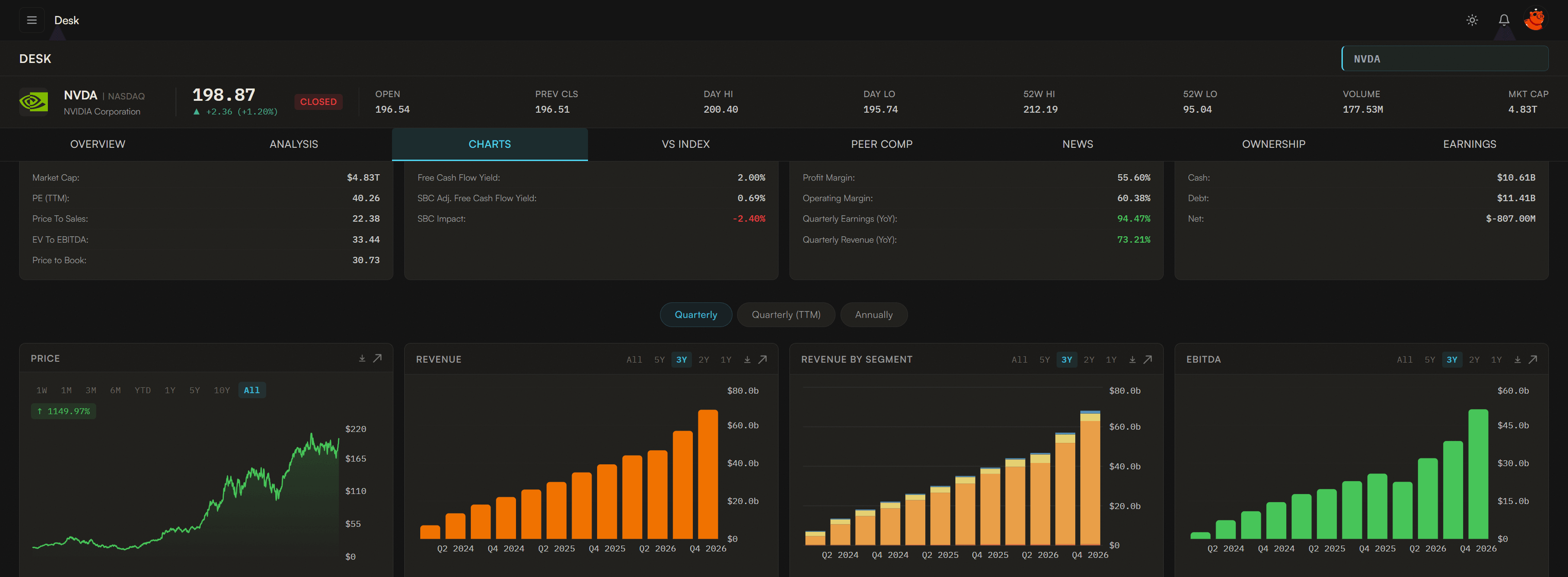Expand the Revenue By Segment chart
The height and width of the screenshot is (577, 1568).
(x=1147, y=359)
